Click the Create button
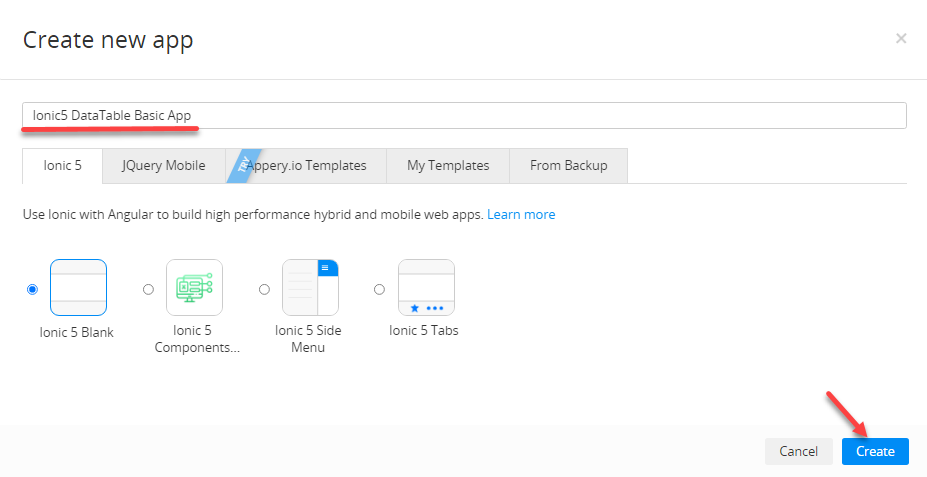 (875, 451)
